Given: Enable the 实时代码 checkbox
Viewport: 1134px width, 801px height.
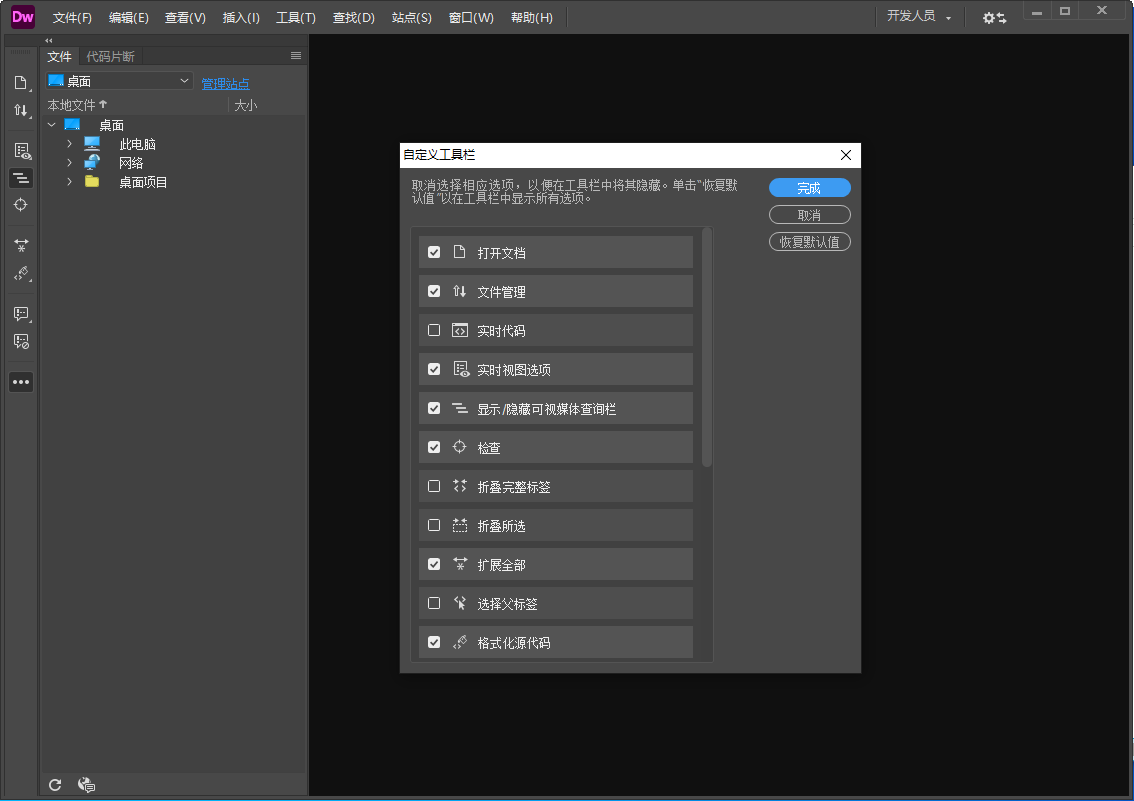Looking at the screenshot, I should [434, 330].
